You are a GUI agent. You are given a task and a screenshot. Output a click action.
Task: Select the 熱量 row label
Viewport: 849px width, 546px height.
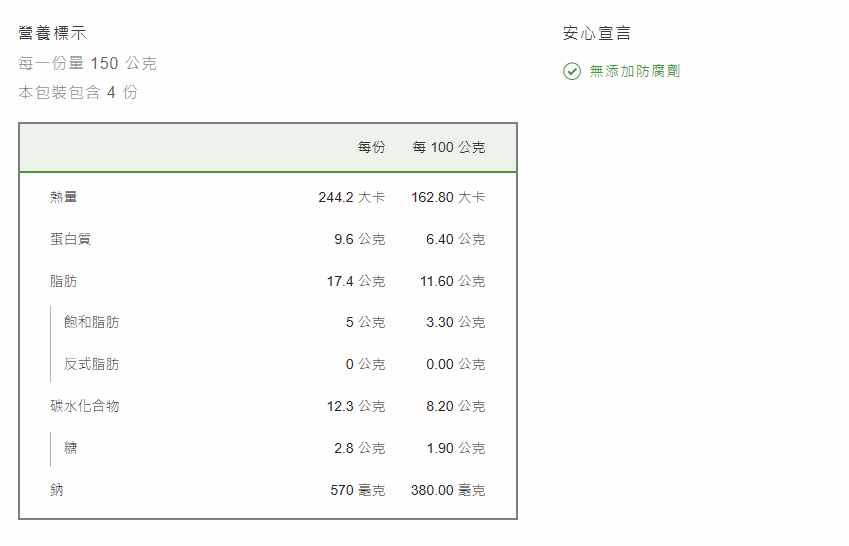64,197
